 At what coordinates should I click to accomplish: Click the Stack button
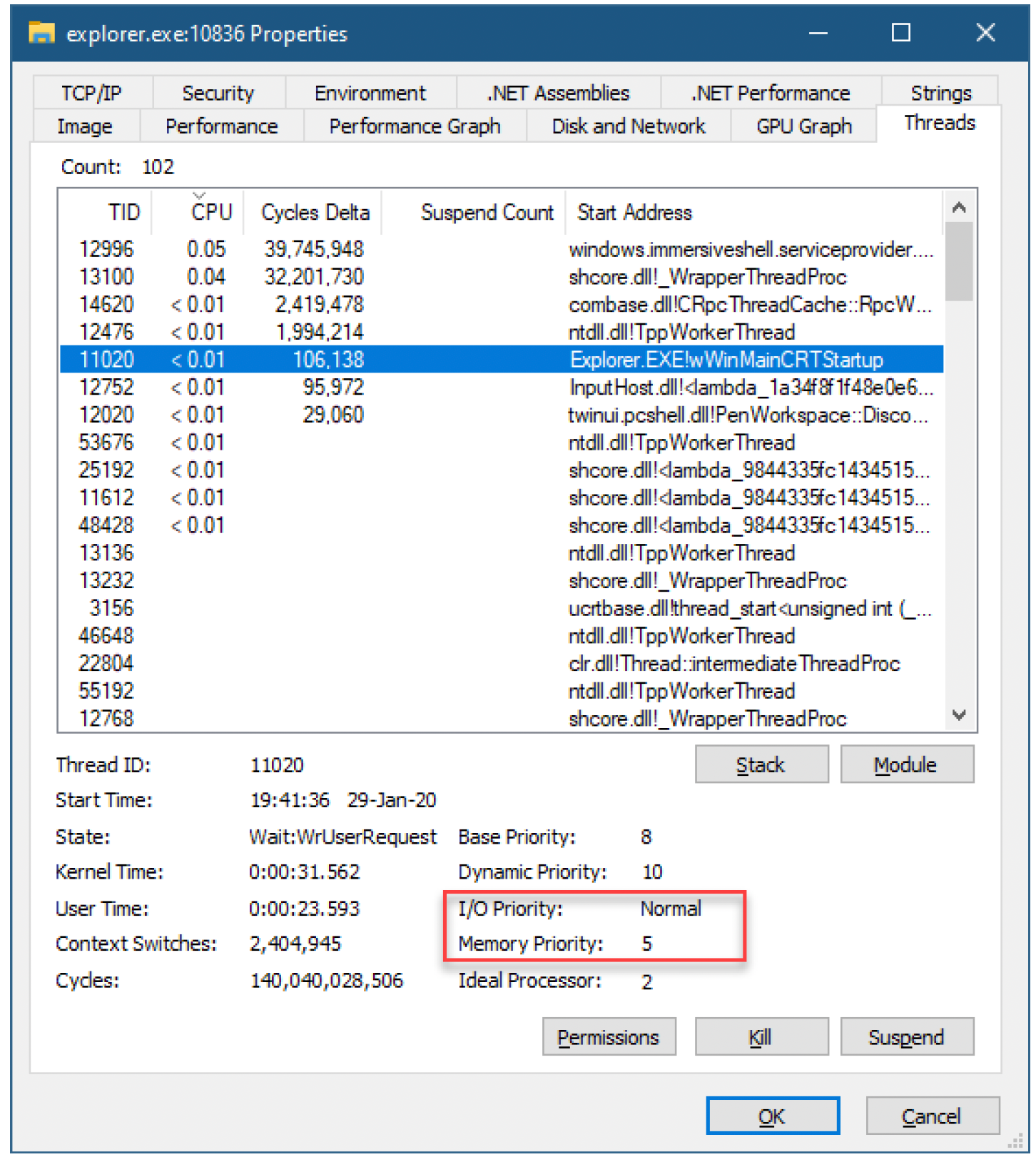coord(761,764)
